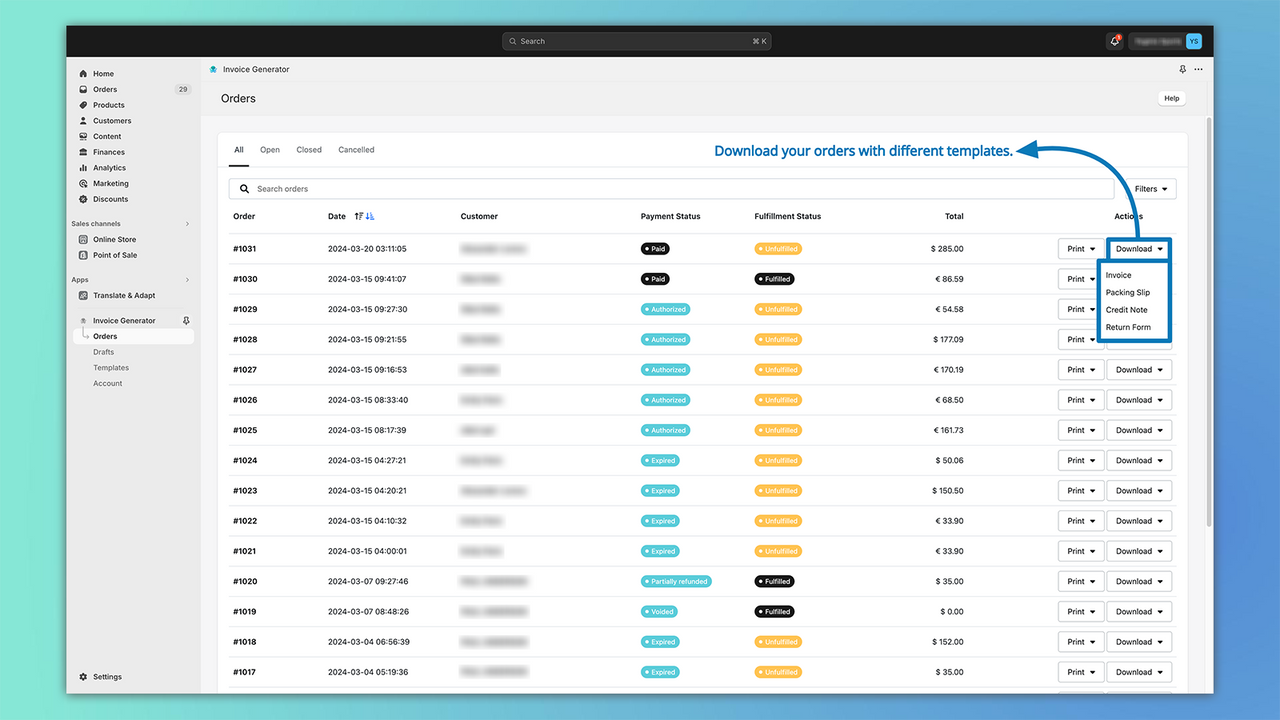Select Packing Slip from the download menu

point(1127,293)
